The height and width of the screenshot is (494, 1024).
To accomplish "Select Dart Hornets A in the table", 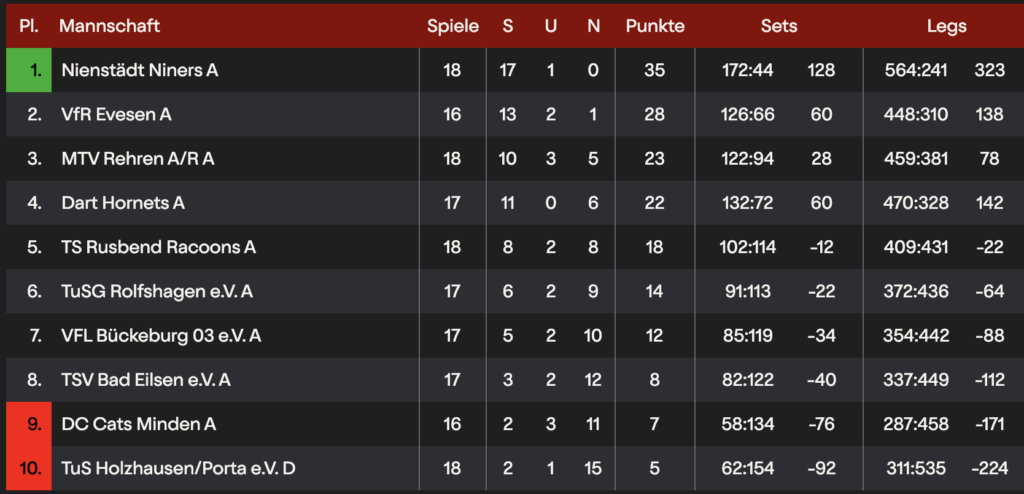I will coord(123,203).
